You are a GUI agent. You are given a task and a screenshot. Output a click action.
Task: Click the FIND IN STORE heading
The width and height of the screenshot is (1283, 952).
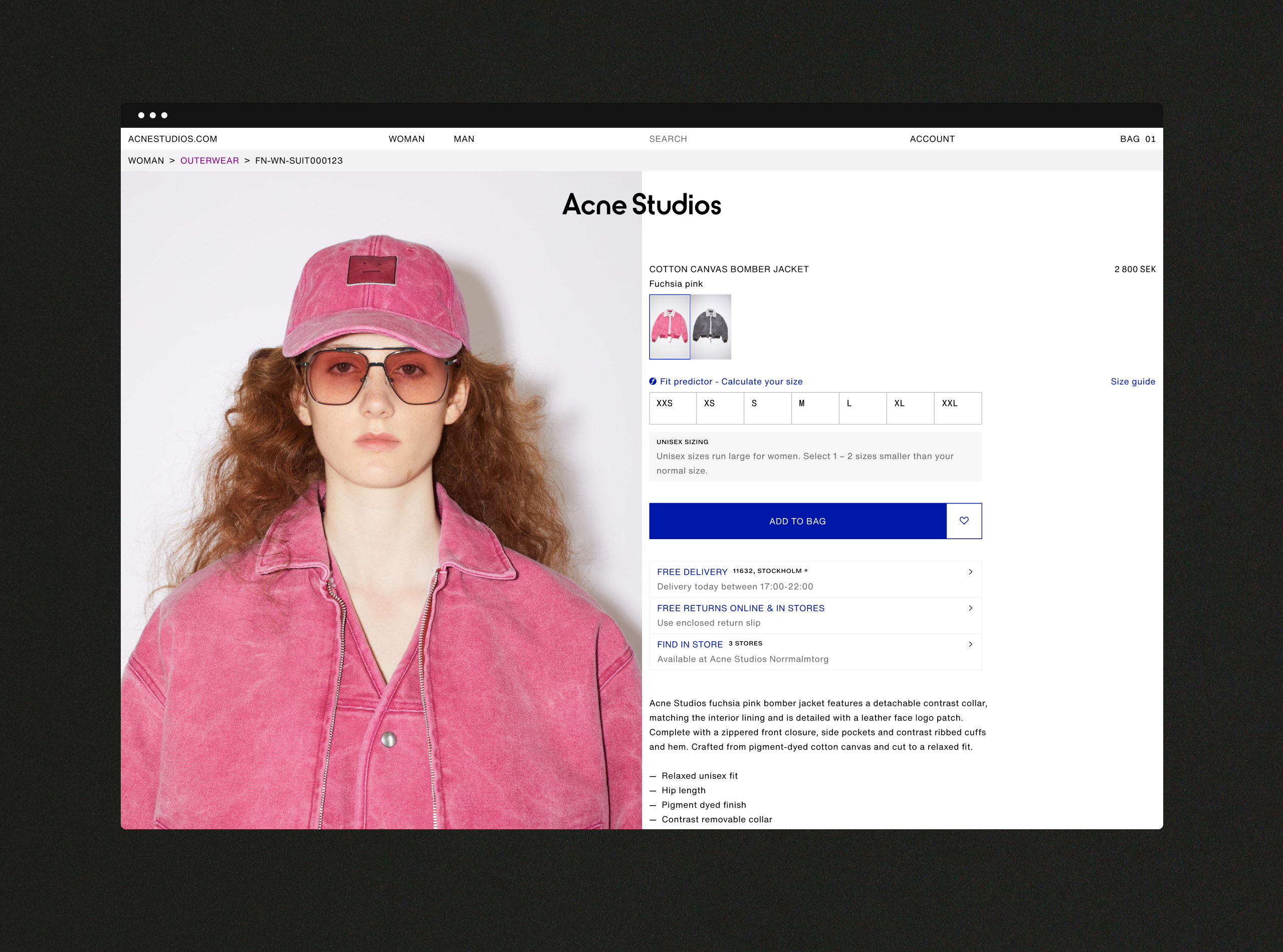(690, 644)
